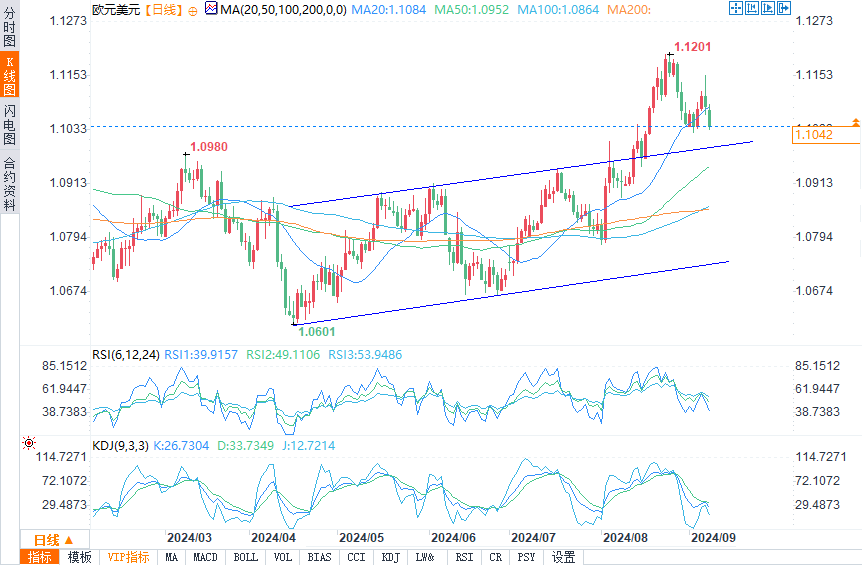Open the 分时图 side tab
862x565 pixels.
pos(9,26)
